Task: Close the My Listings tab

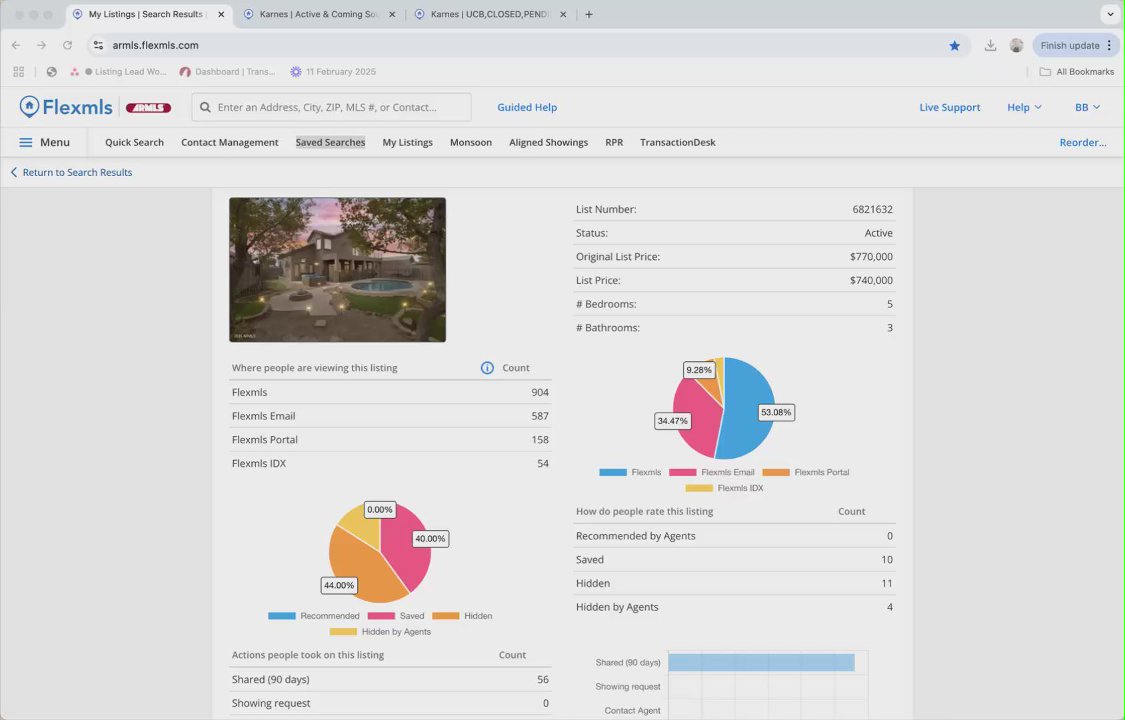Action: 221,14
